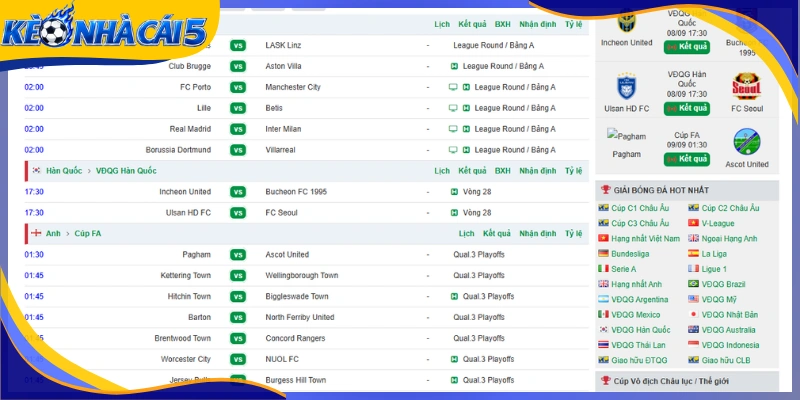Open Lịch tab in Hàn Quốc league header
This screenshot has height=400, width=800.
(x=442, y=170)
